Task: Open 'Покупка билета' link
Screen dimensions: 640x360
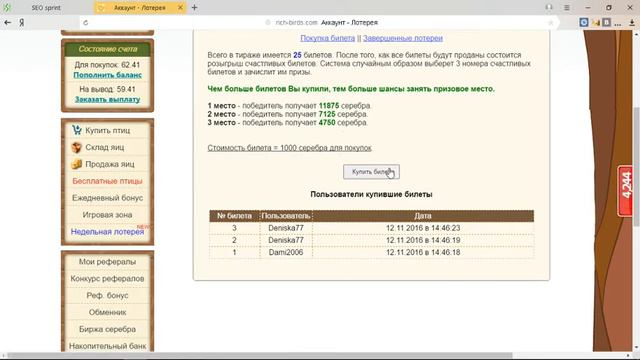Action: click(327, 38)
